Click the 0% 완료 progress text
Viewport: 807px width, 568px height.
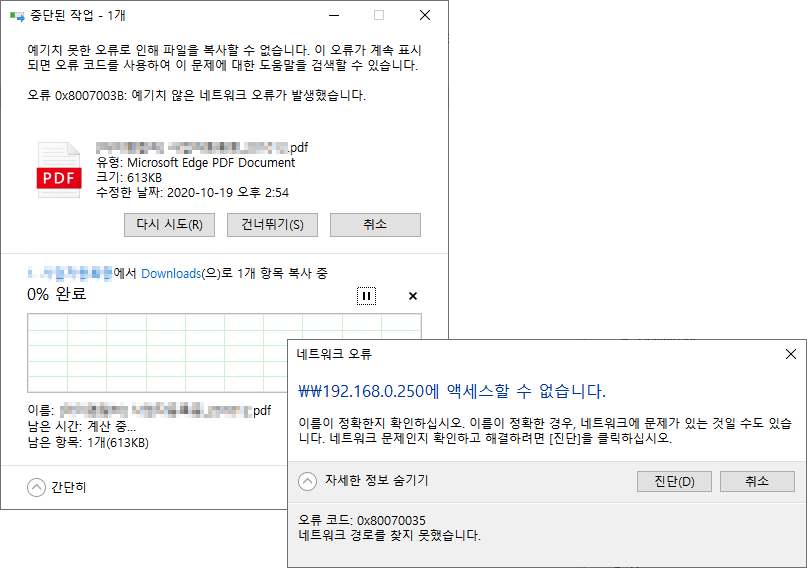tap(57, 294)
